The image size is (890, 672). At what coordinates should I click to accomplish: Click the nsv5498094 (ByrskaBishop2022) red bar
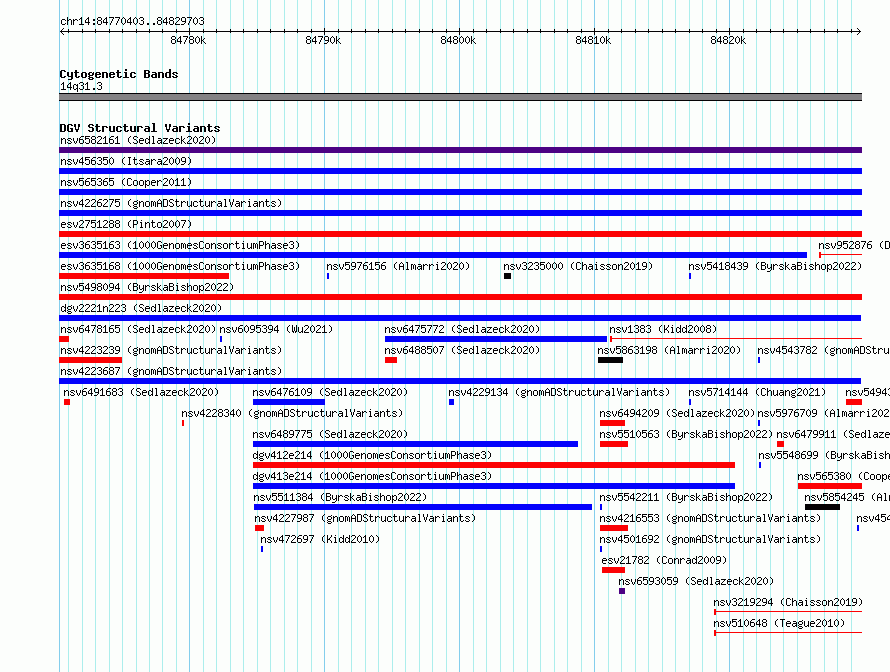coord(460,297)
